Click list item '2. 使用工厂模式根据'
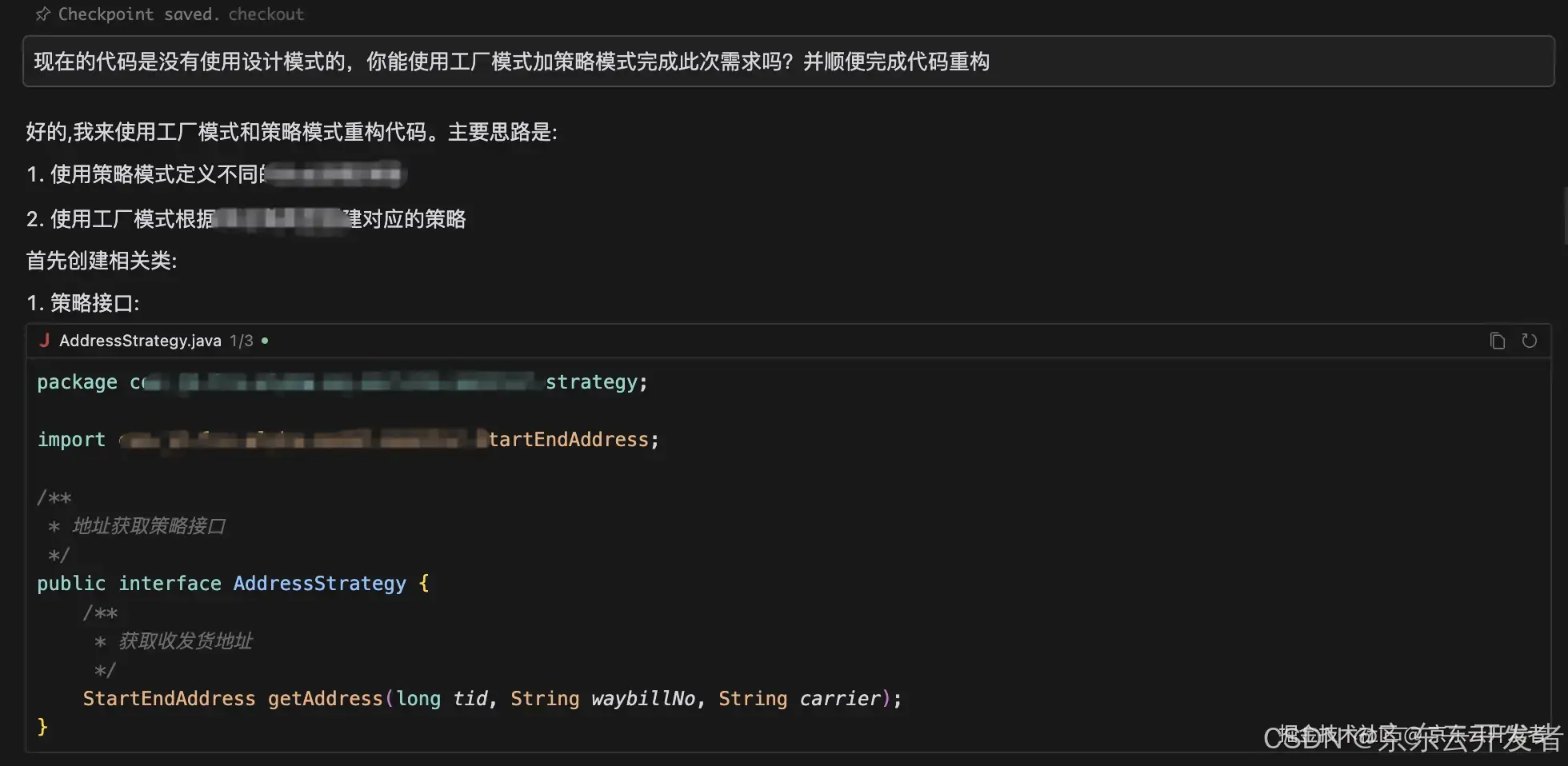The width and height of the screenshot is (1568, 766). tap(246, 219)
